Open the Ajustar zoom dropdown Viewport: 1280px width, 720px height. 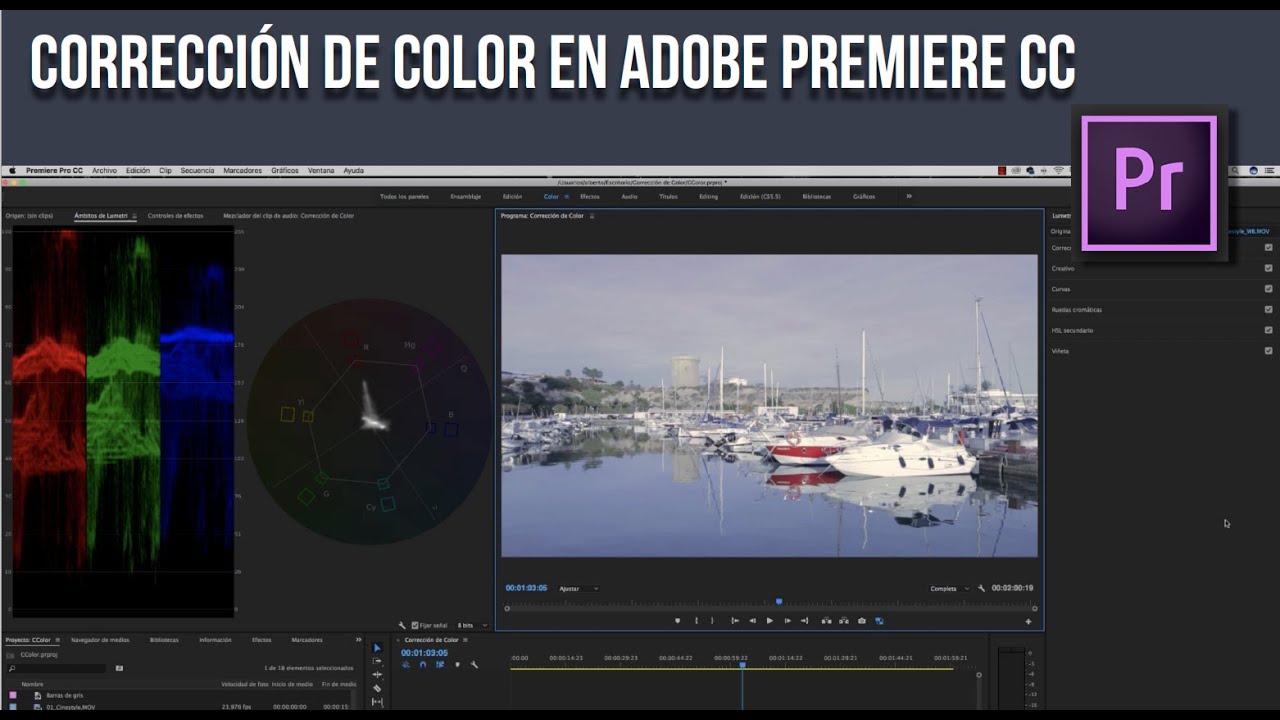[x=579, y=589]
